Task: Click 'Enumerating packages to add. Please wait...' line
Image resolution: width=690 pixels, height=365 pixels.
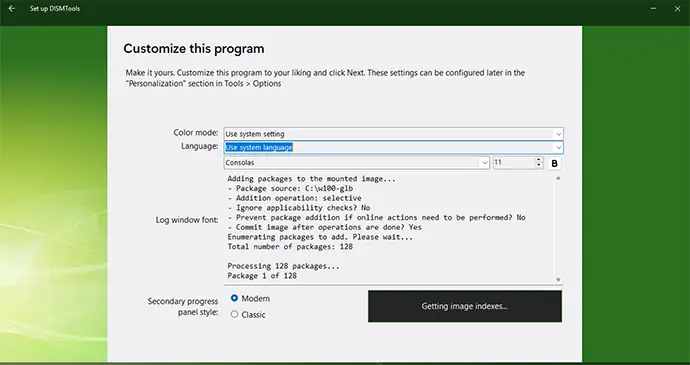Action: (x=320, y=237)
